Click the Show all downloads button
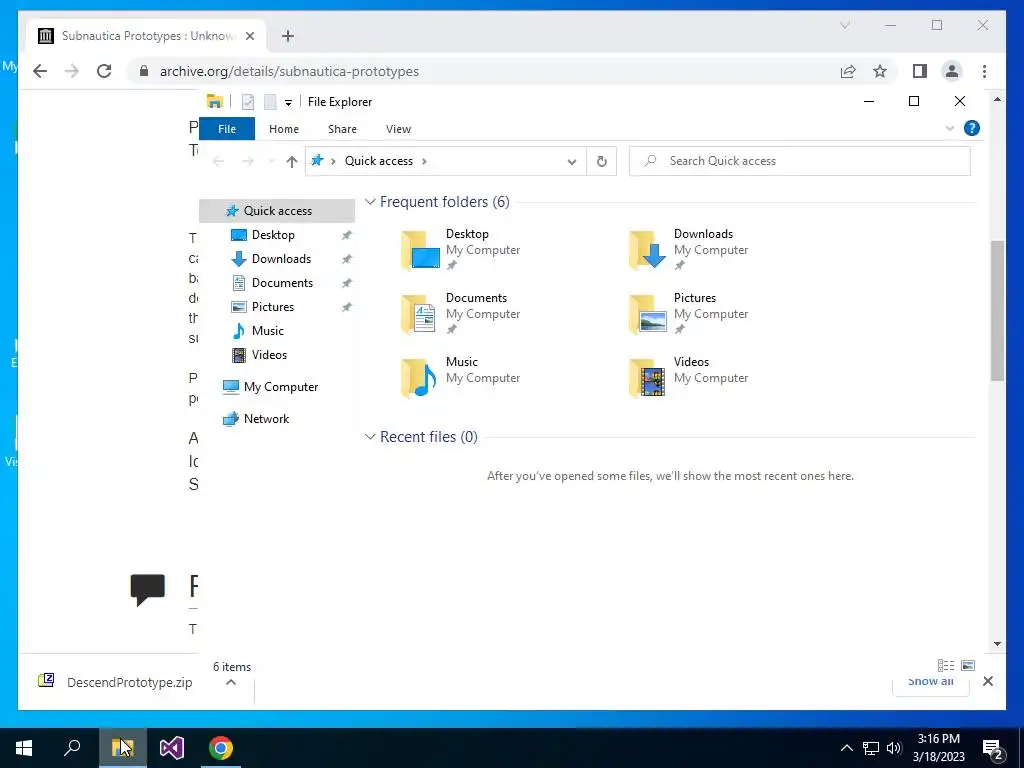 coord(930,682)
